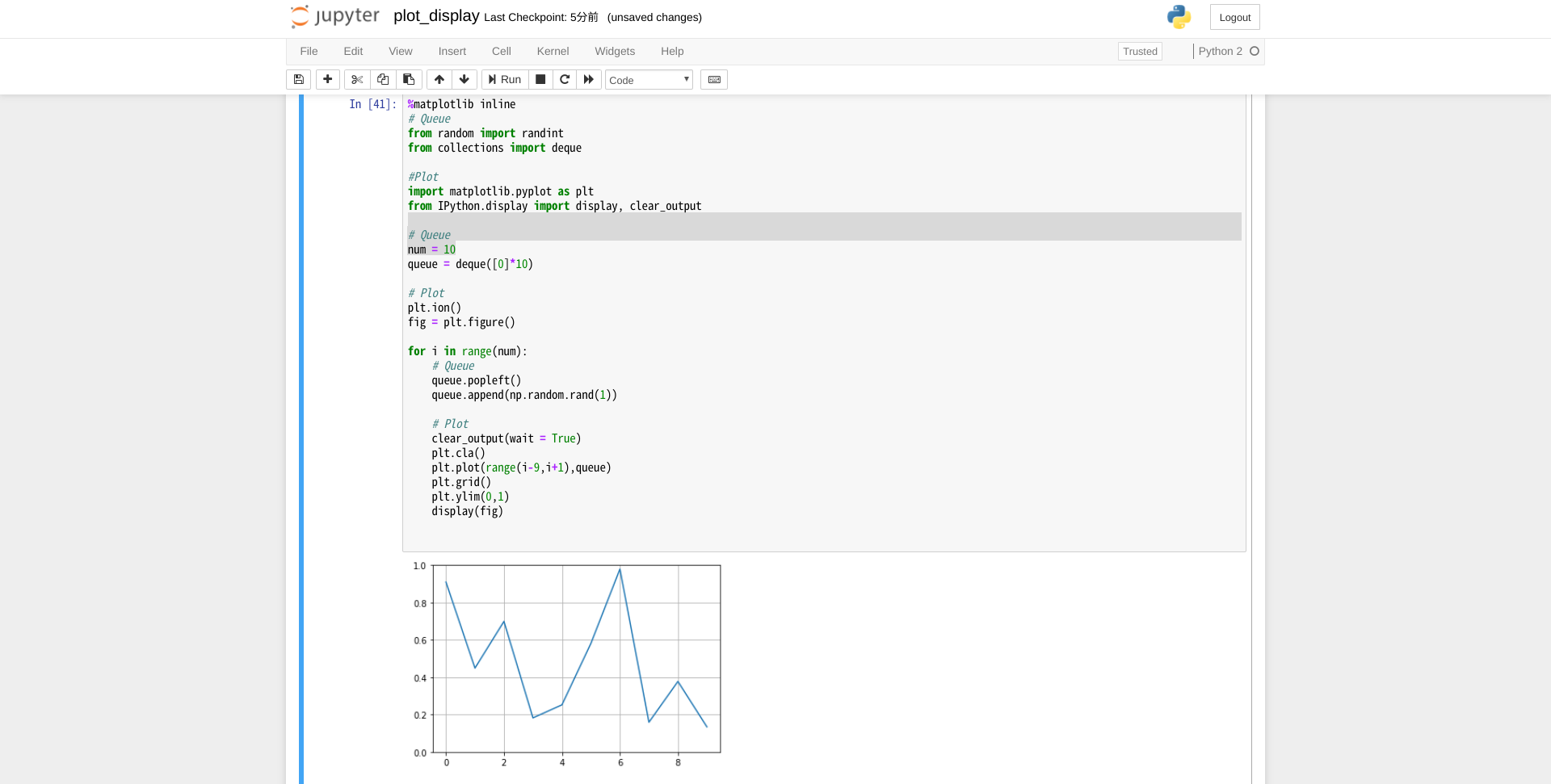Click the Jupyter logo
Image resolution: width=1551 pixels, height=784 pixels.
pos(335,16)
